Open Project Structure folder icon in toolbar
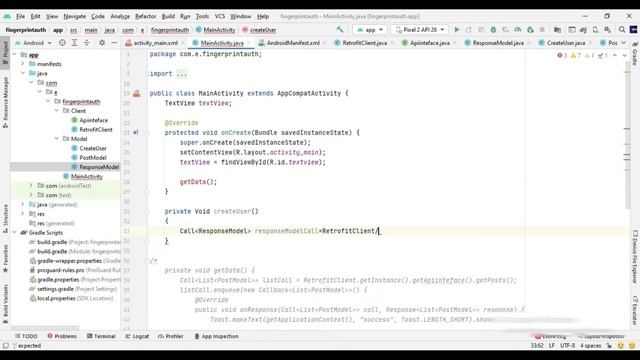 (557, 30)
